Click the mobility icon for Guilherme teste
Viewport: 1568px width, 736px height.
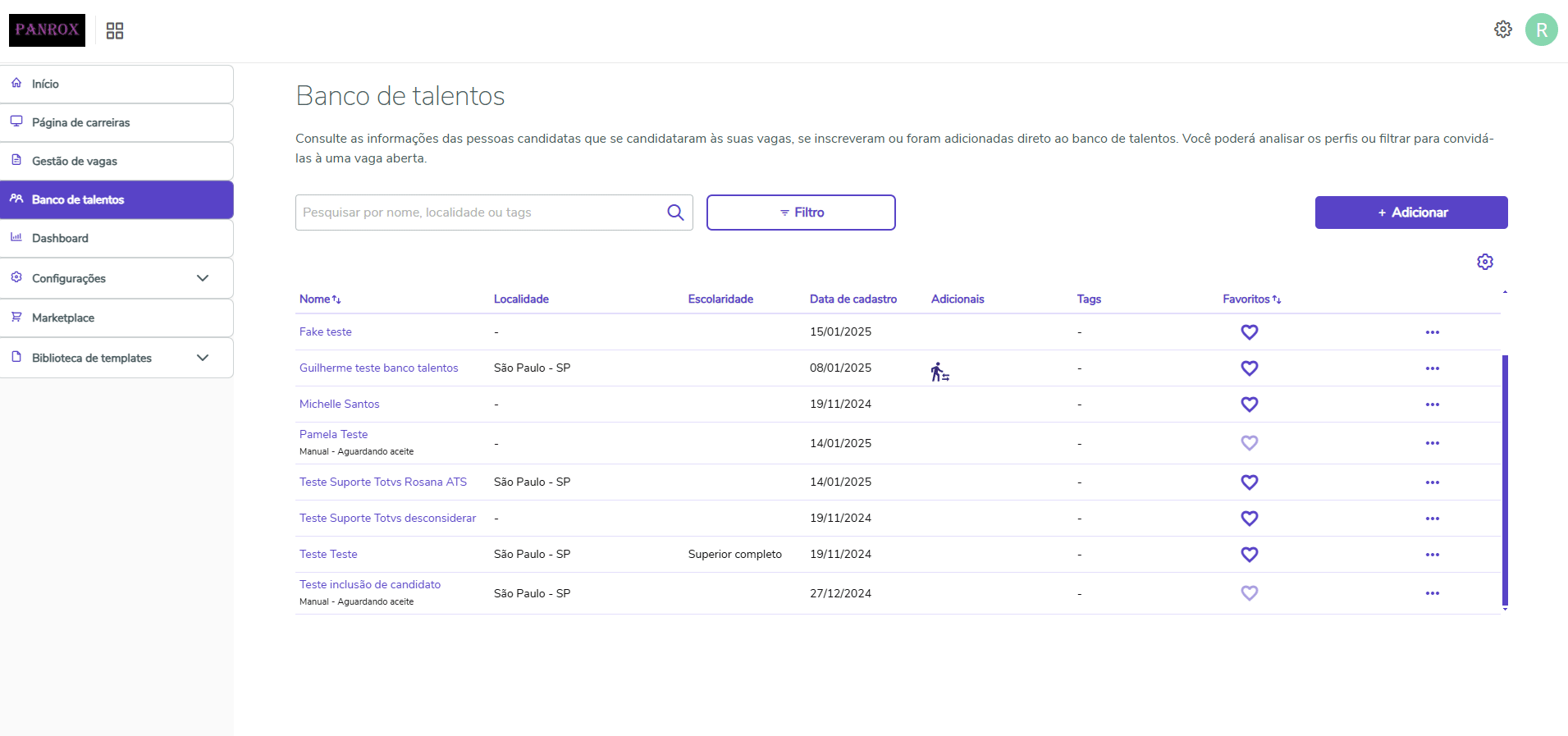coord(939,372)
